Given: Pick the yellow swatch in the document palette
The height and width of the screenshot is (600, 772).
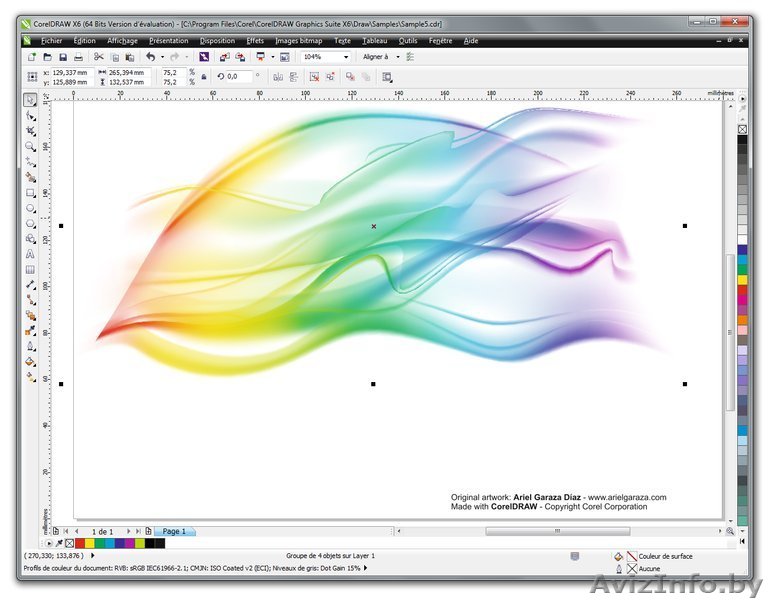Looking at the screenshot, I should pyautogui.click(x=90, y=543).
